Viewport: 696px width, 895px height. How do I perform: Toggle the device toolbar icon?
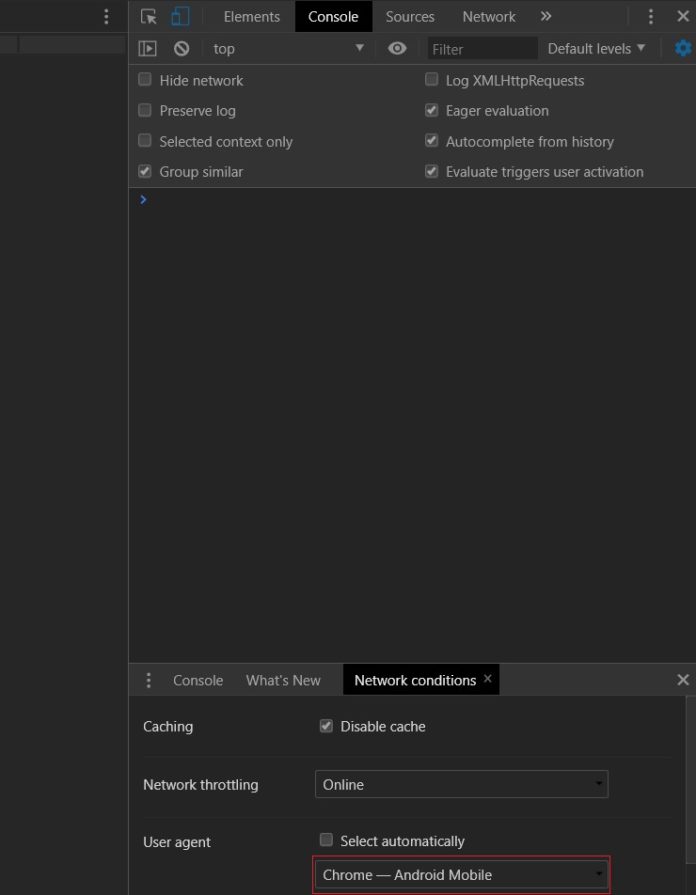(x=179, y=17)
